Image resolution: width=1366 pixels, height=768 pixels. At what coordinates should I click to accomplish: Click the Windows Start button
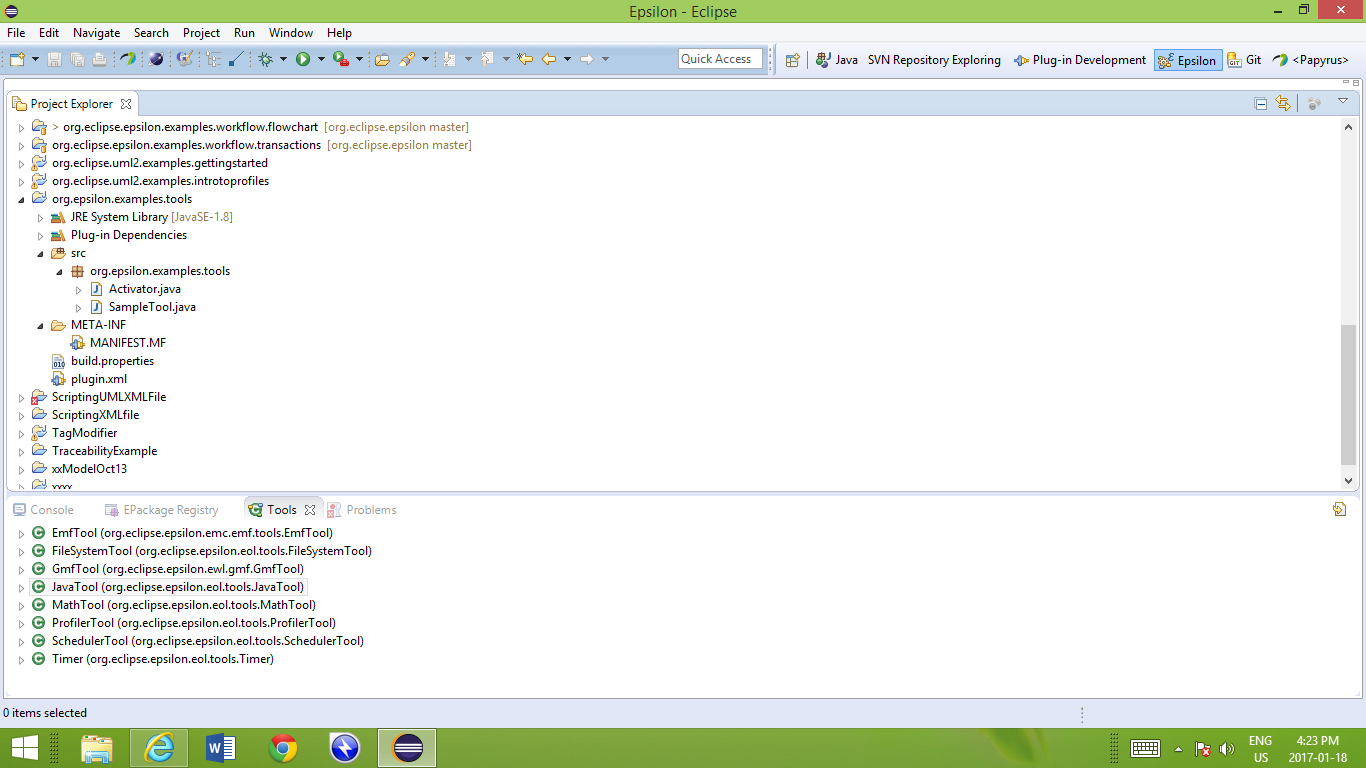point(24,748)
